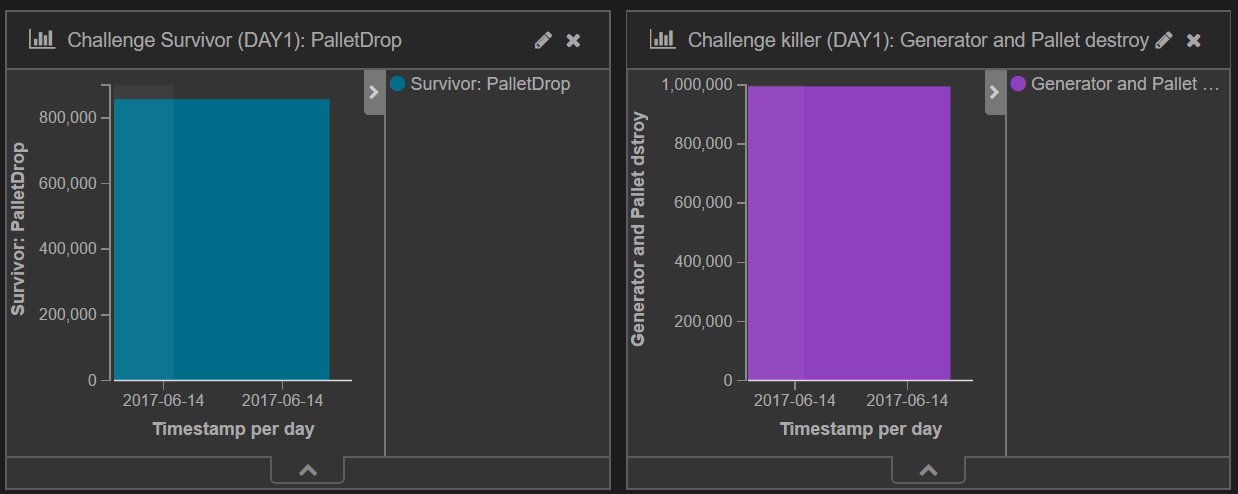This screenshot has width=1238, height=494.
Task: Remove the Generator and Pallet destroy panel
Action: tap(1193, 40)
